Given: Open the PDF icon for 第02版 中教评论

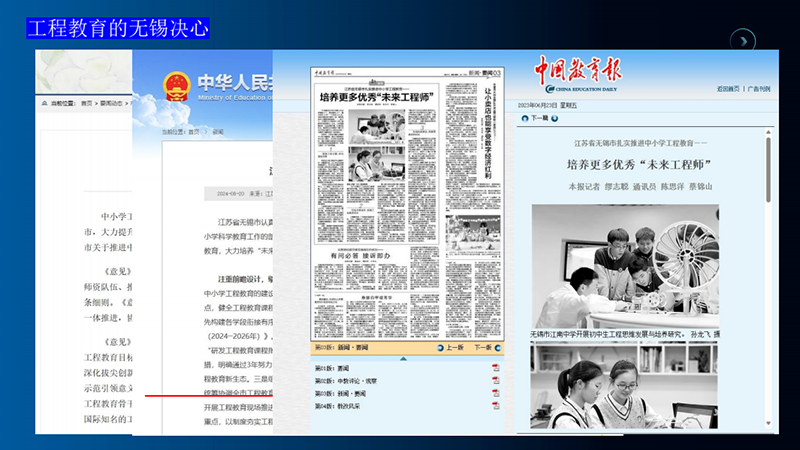Looking at the screenshot, I should pos(495,381).
